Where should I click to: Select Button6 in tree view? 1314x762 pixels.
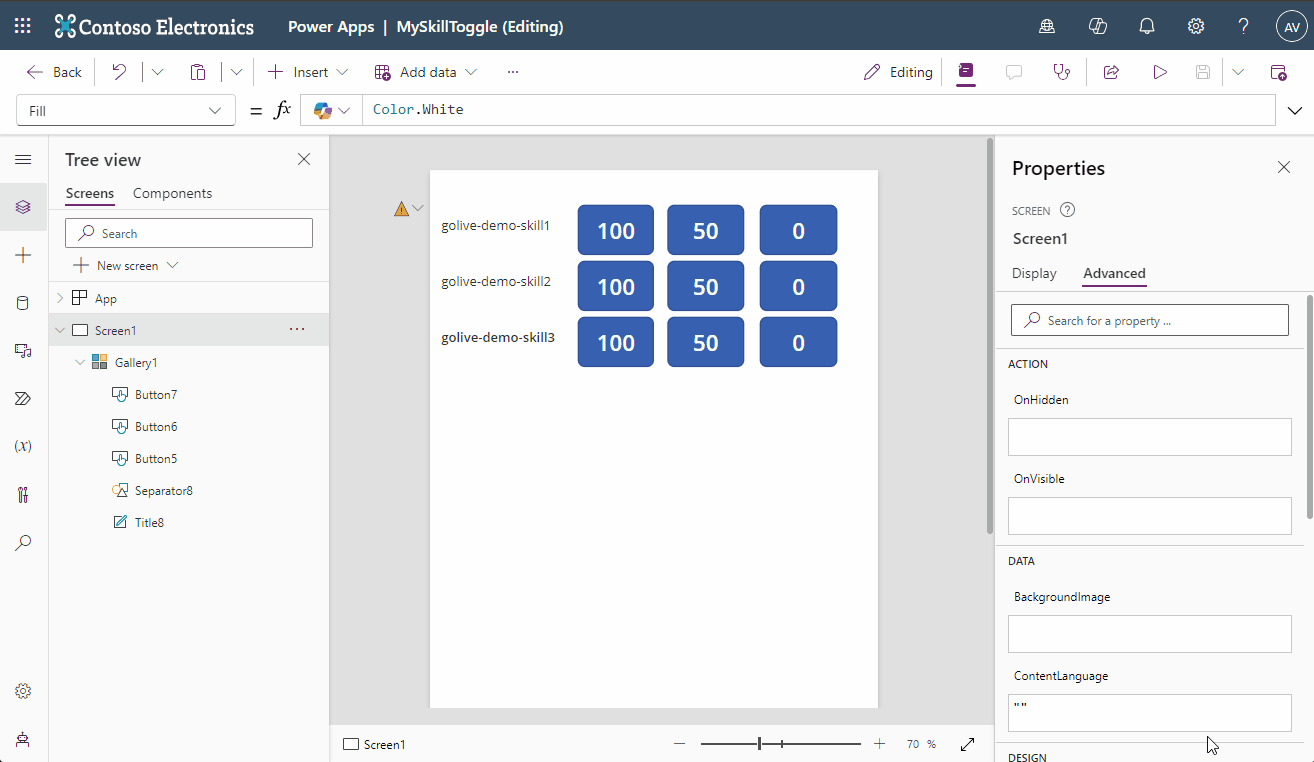(x=156, y=426)
